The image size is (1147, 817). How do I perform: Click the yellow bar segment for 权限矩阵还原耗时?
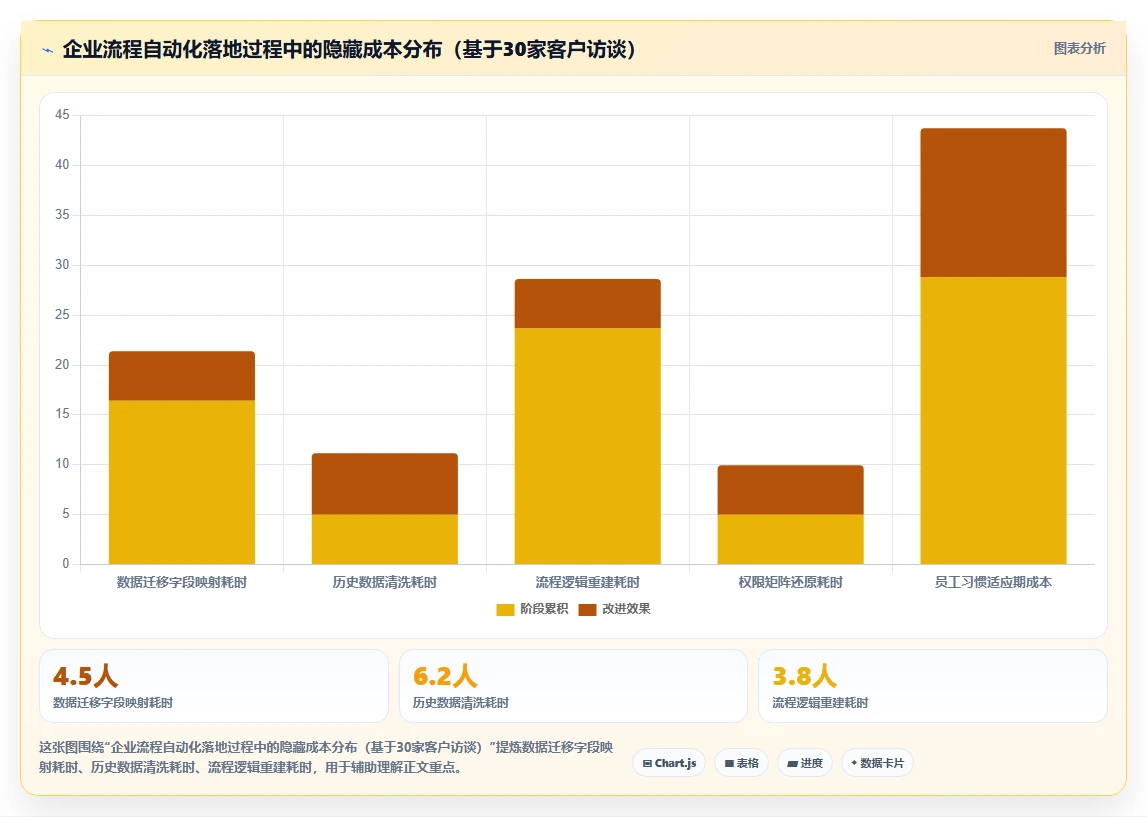click(x=790, y=539)
